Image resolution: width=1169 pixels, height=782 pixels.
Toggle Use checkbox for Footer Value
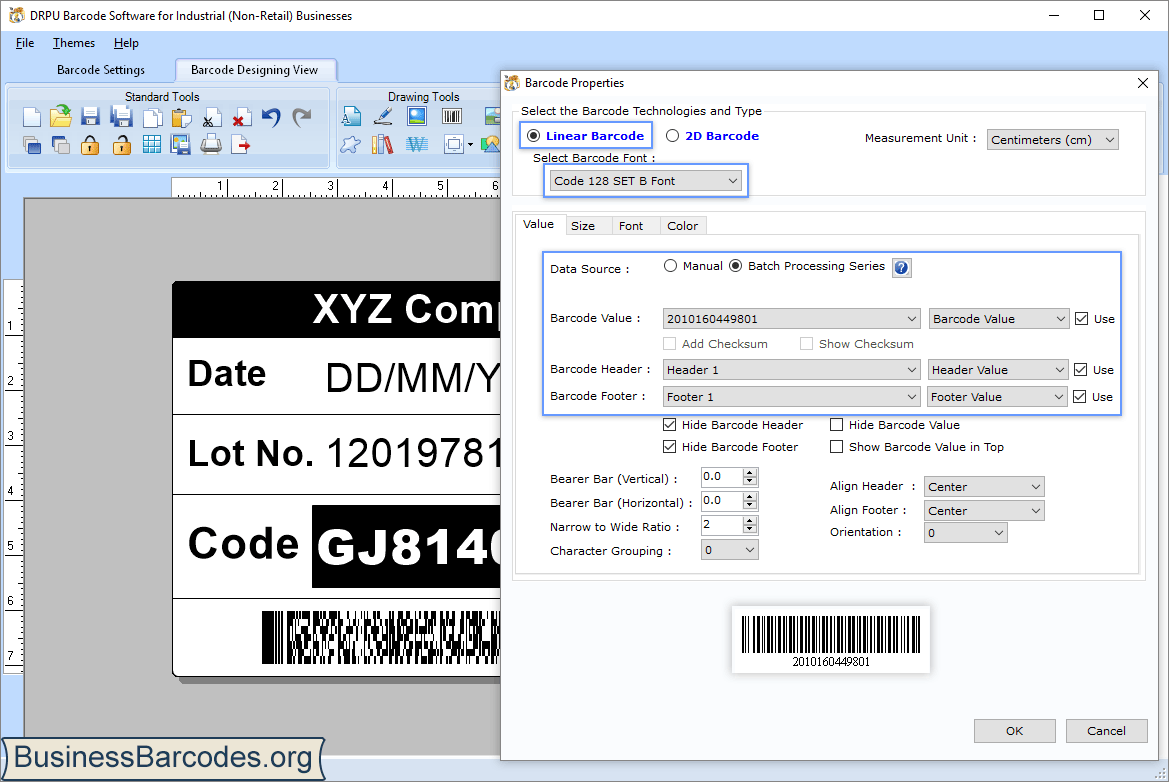(1080, 397)
